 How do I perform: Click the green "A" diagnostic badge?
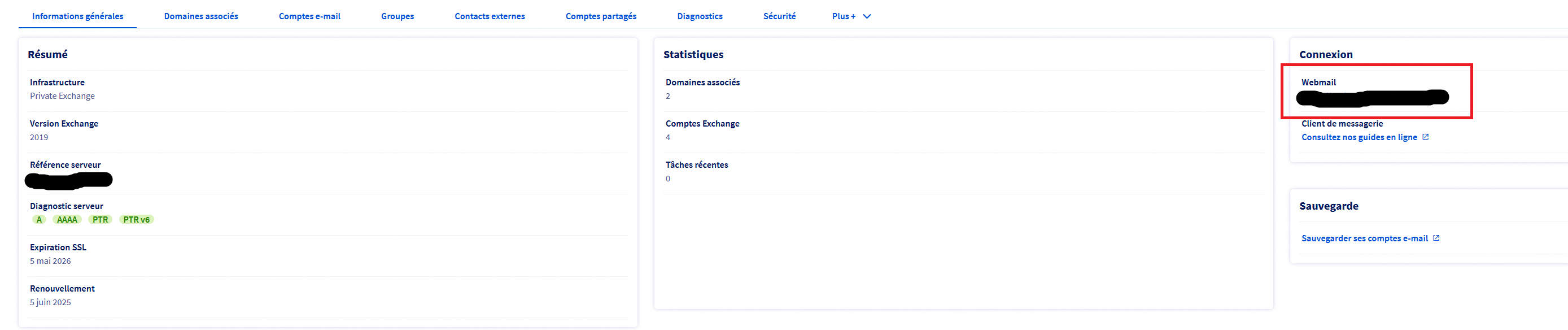pyautogui.click(x=39, y=220)
